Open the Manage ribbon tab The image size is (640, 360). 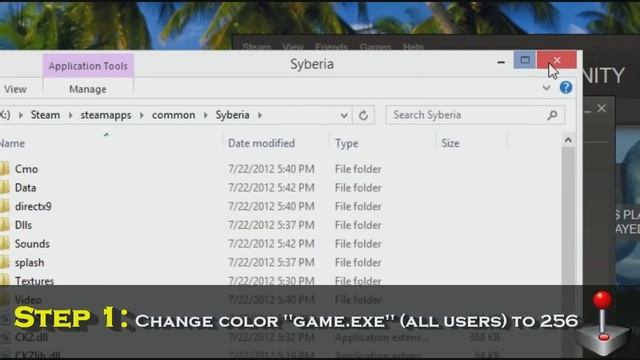[88, 89]
